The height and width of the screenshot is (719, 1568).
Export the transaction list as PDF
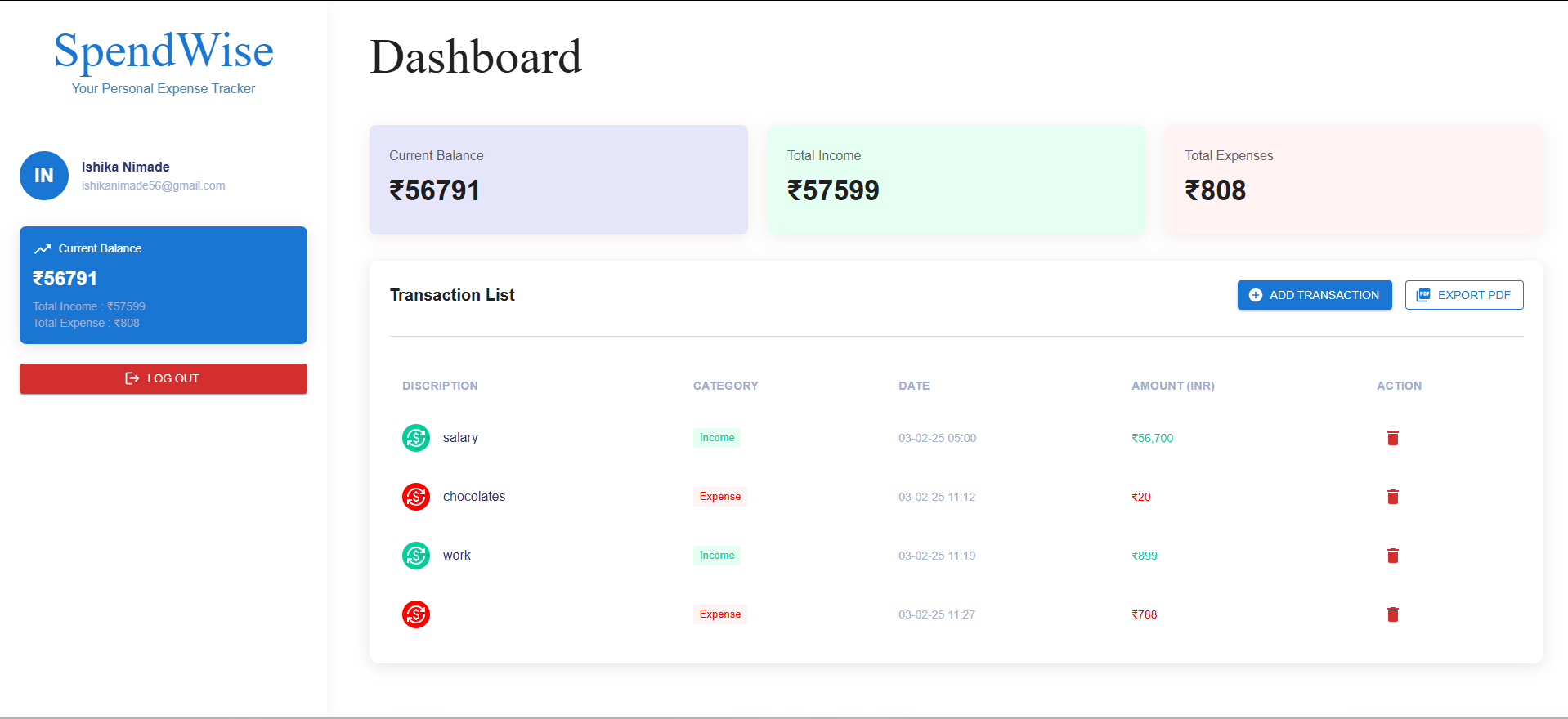click(1464, 295)
